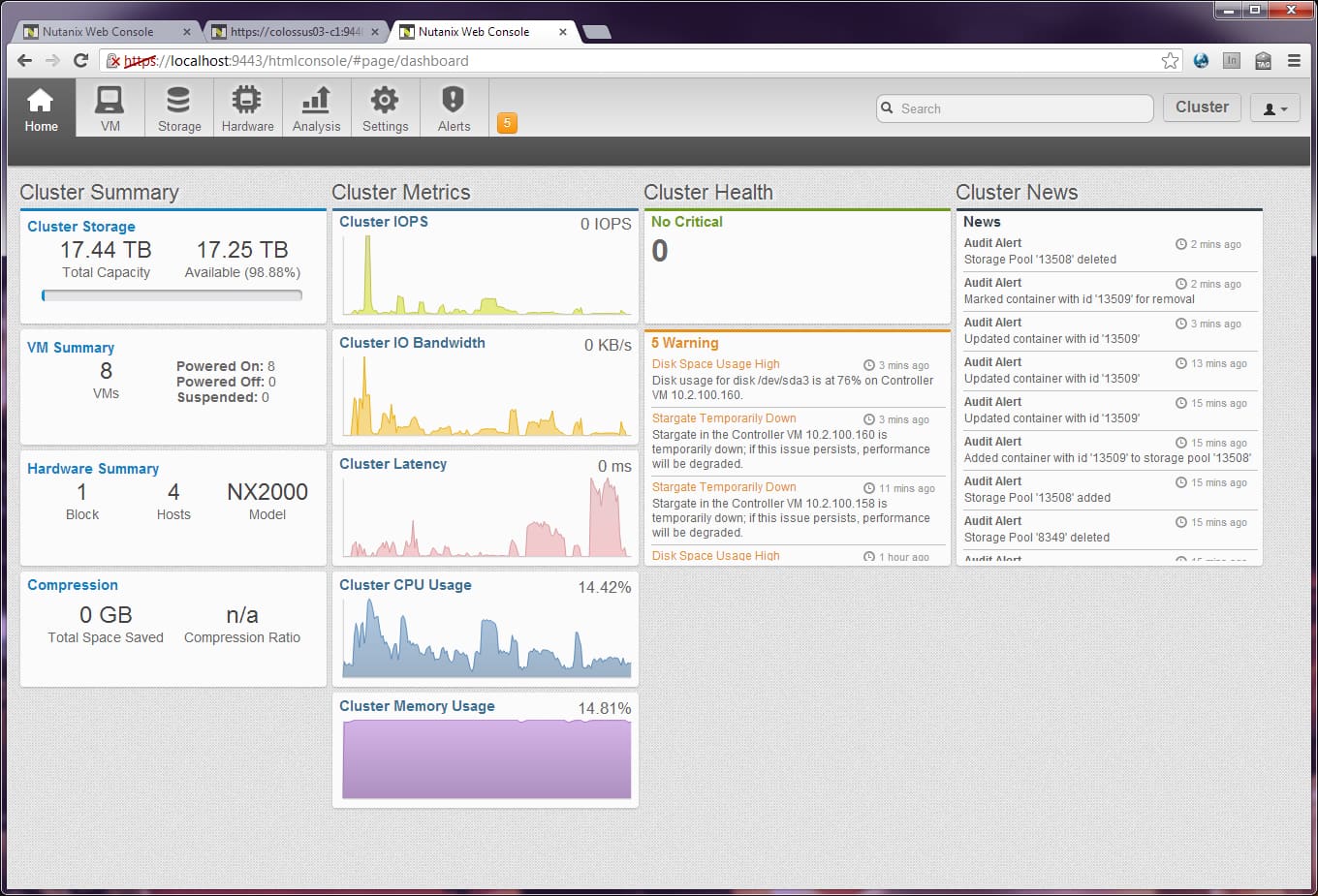Switch to first Nutanix Web Console tab
Image resolution: width=1318 pixels, height=896 pixels.
tap(107, 32)
